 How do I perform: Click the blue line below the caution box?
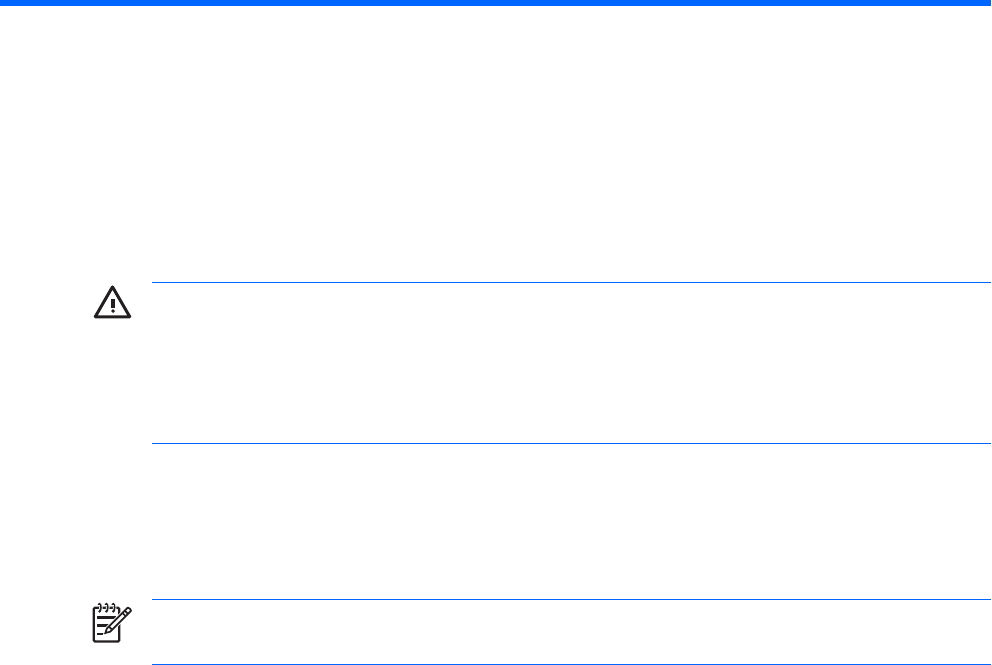pos(570,443)
